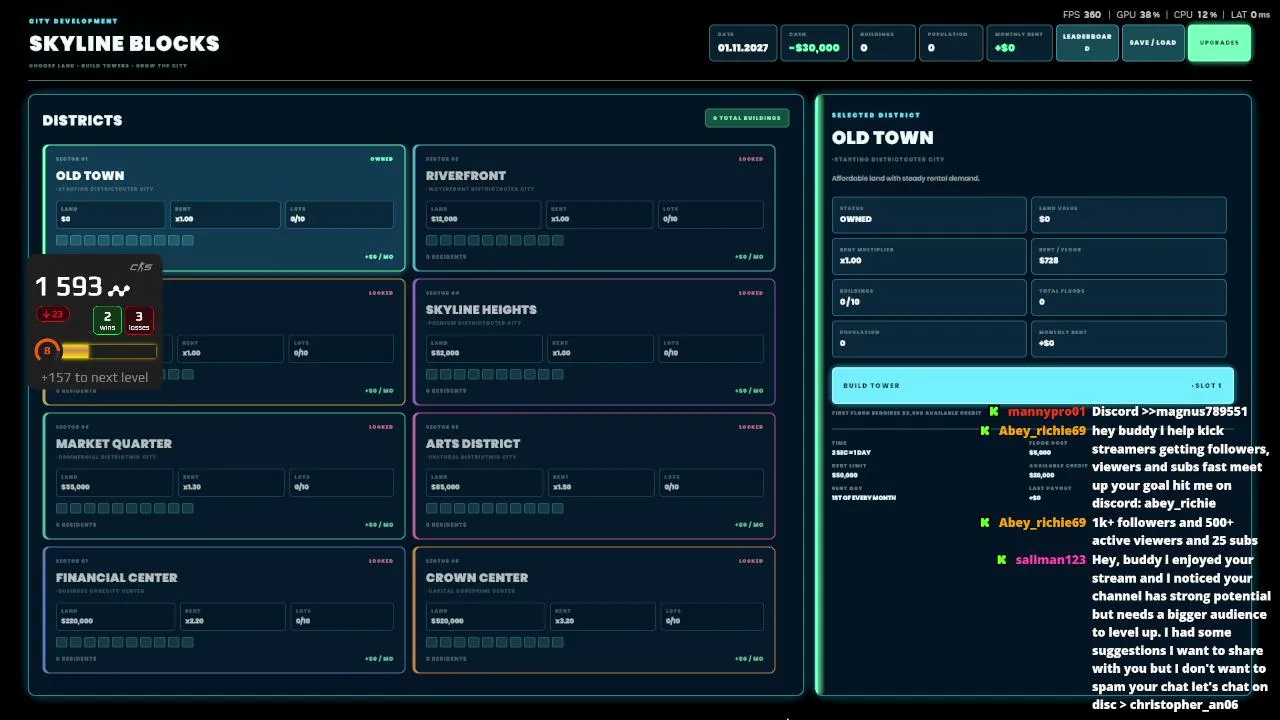This screenshot has width=1280, height=720.
Task: Click the GPU 38% performance readout
Action: [1138, 15]
